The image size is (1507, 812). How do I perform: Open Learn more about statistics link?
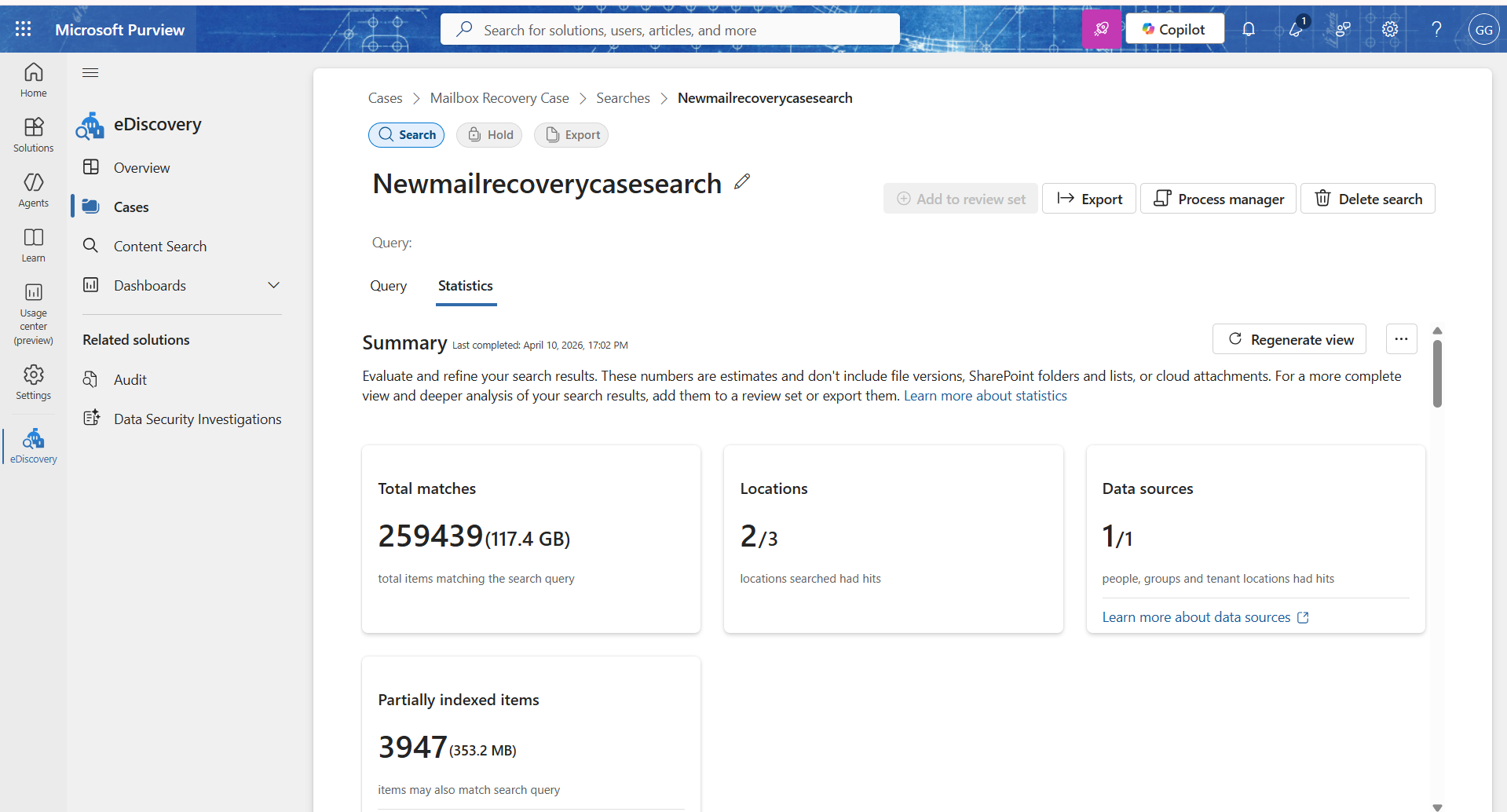click(x=985, y=396)
